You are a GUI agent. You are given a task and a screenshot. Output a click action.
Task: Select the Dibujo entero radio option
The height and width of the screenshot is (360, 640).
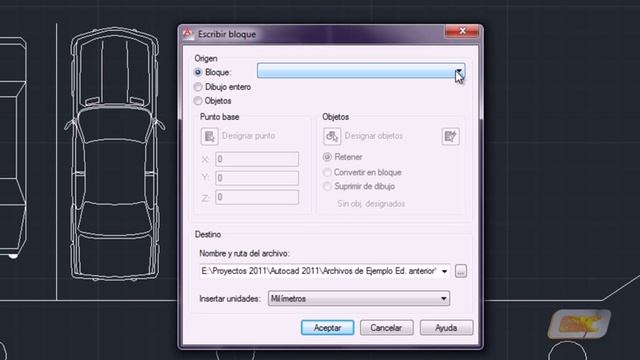tap(198, 87)
